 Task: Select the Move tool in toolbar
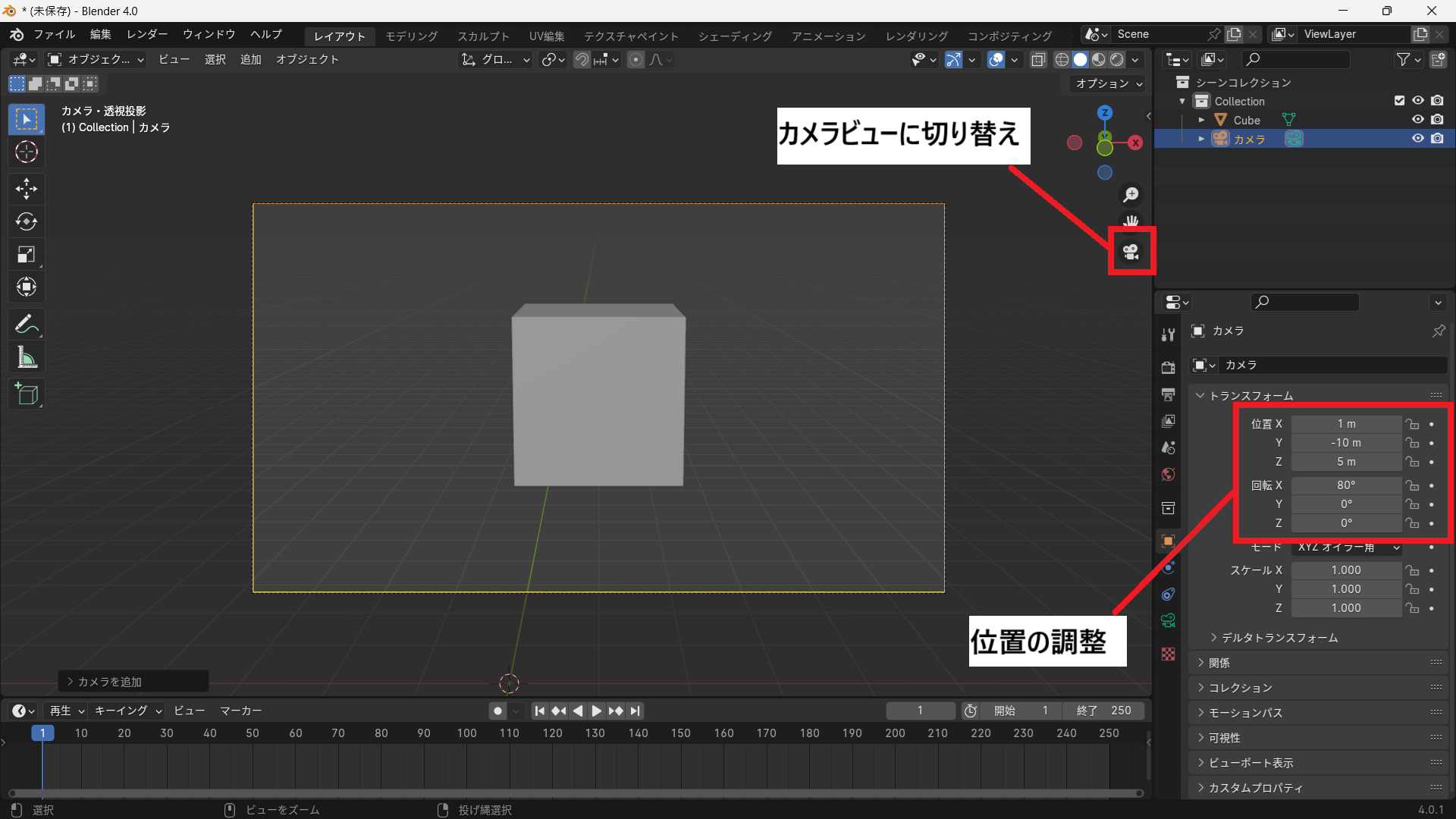click(x=27, y=188)
